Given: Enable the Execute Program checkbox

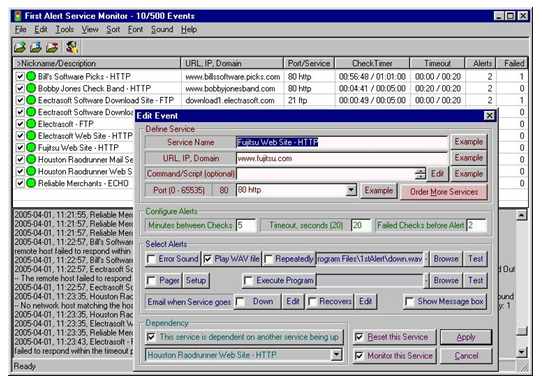Looking at the screenshot, I should pos(248,280).
